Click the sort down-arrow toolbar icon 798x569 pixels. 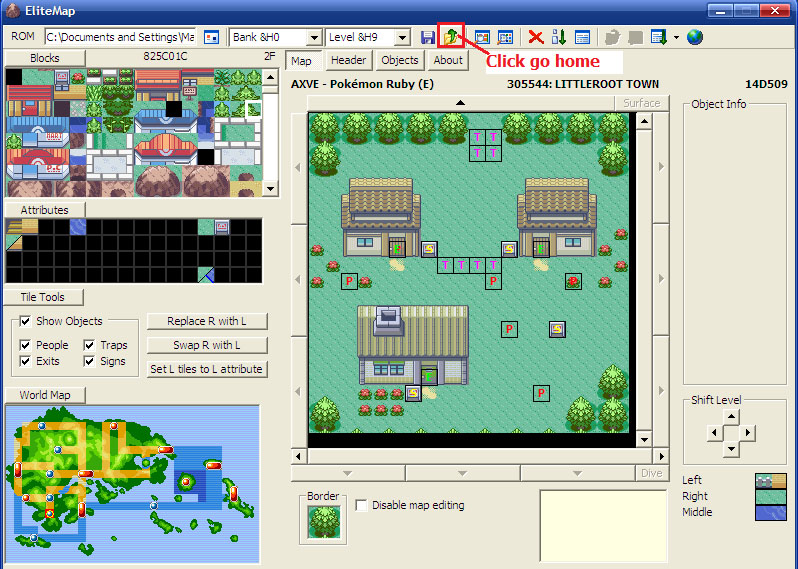point(559,37)
